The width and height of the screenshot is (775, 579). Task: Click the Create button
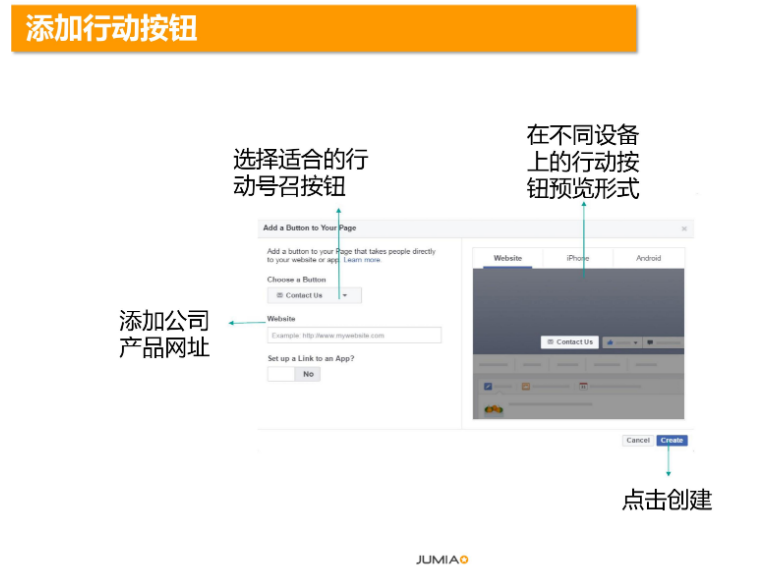point(672,440)
